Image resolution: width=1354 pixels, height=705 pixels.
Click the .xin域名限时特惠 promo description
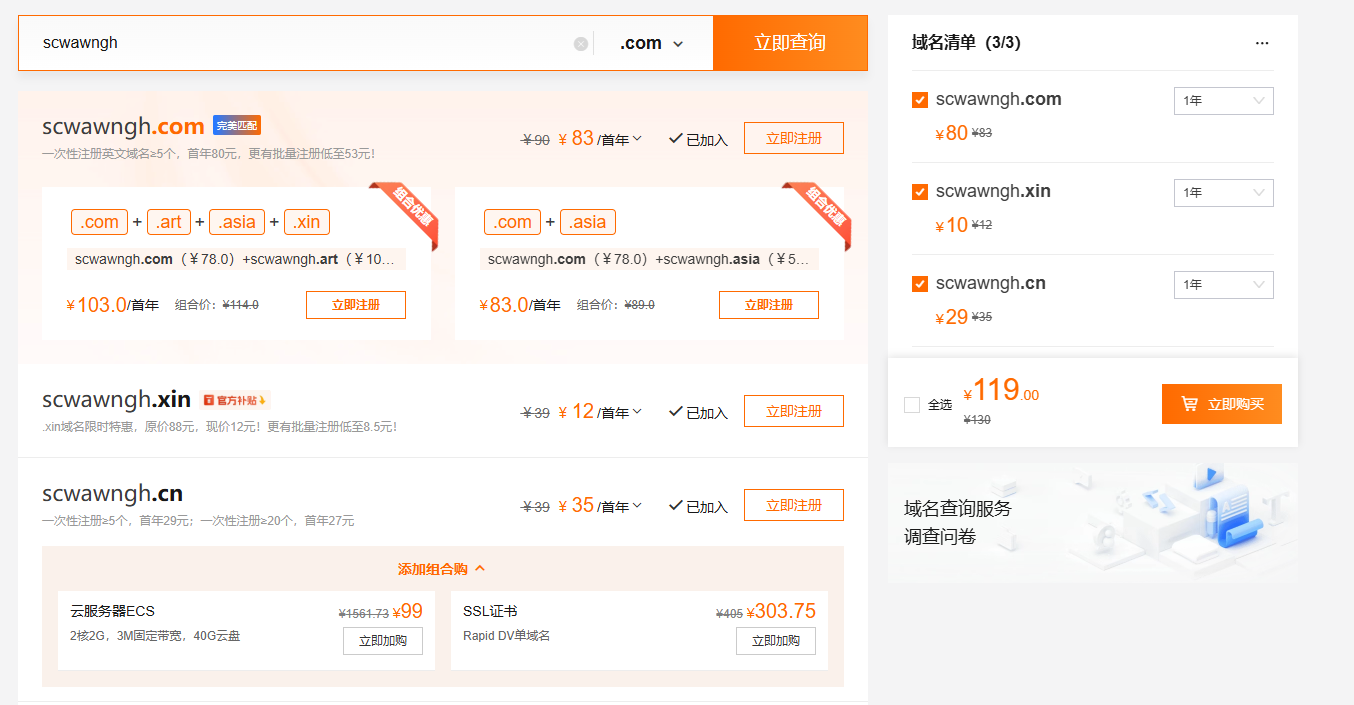(x=220, y=427)
